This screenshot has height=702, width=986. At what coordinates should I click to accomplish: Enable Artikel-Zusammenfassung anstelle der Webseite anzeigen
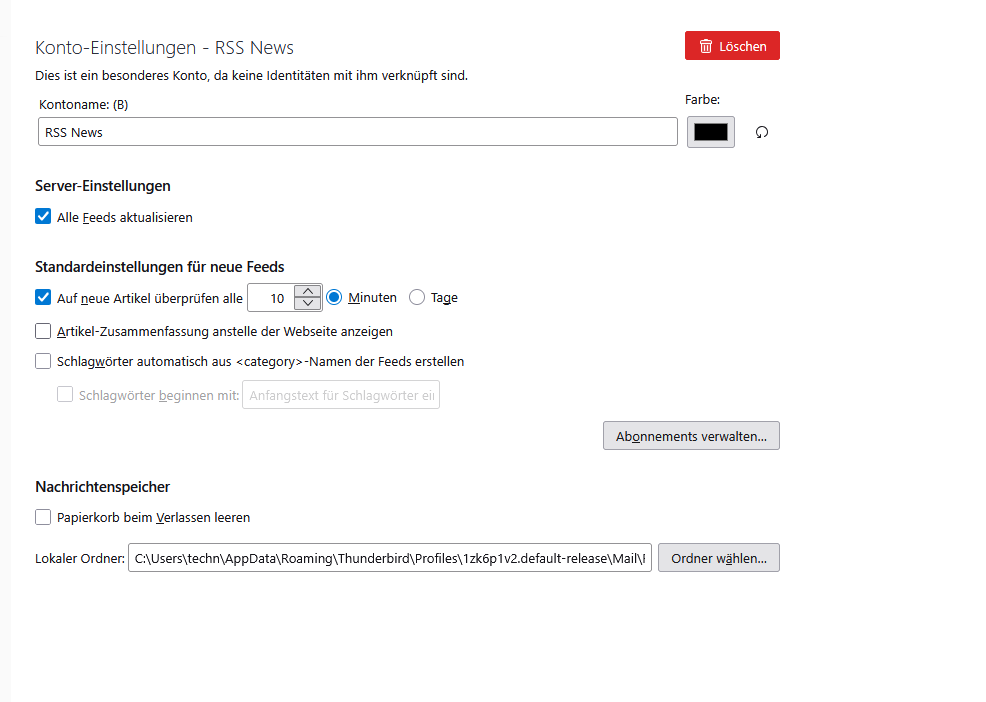click(x=43, y=331)
